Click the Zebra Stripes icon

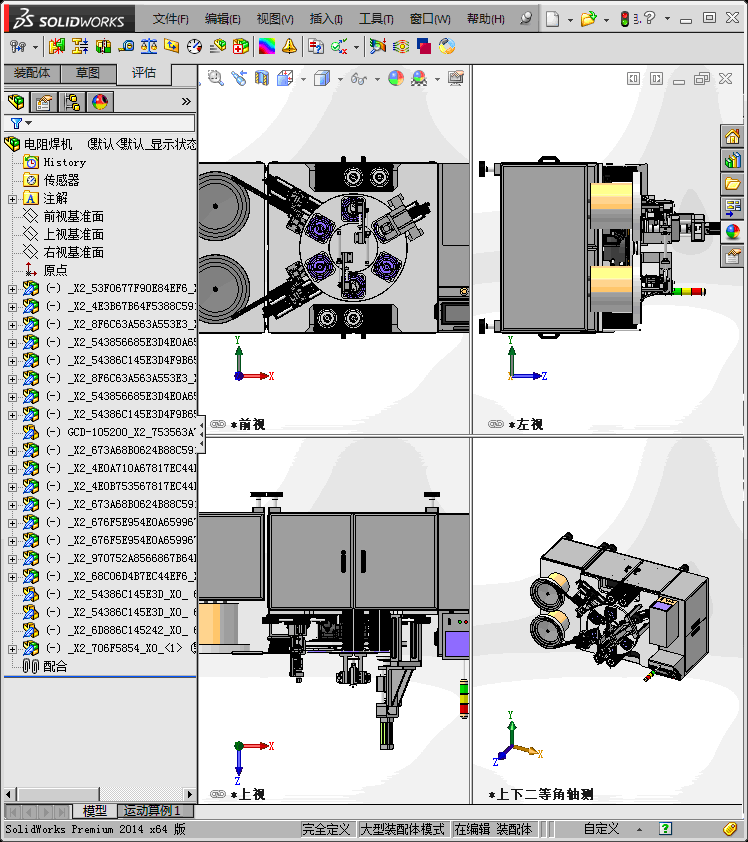[x=401, y=47]
